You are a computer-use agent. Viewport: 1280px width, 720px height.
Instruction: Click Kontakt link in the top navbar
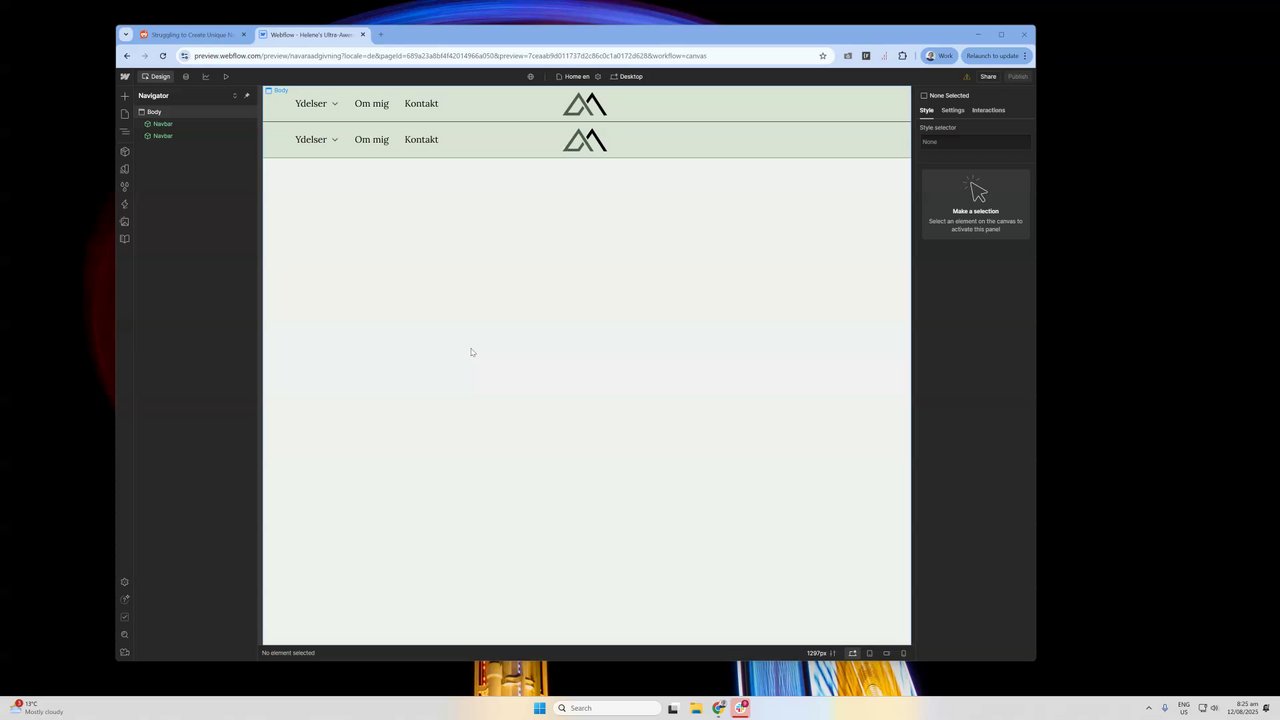click(421, 104)
